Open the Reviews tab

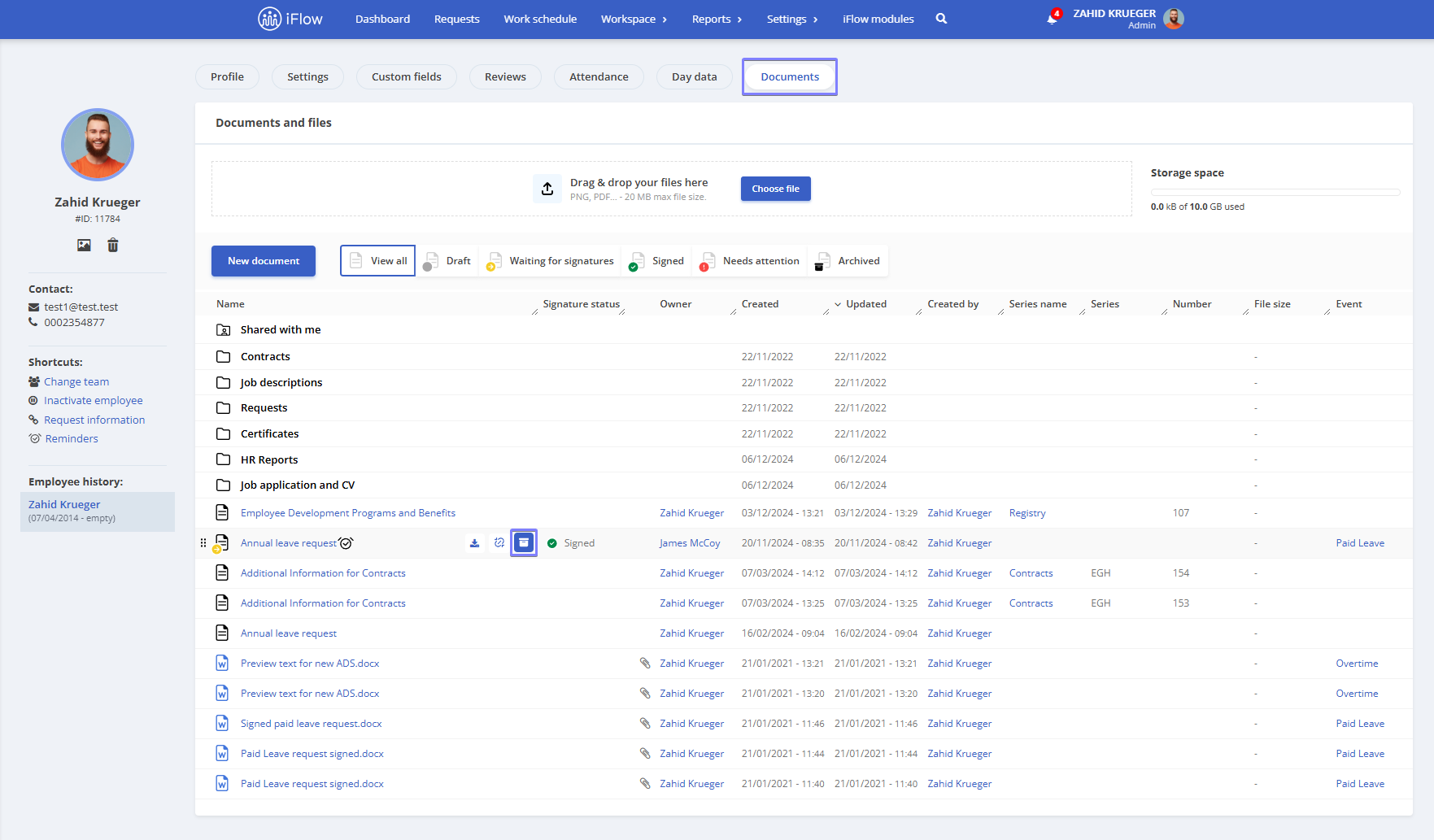[x=505, y=76]
